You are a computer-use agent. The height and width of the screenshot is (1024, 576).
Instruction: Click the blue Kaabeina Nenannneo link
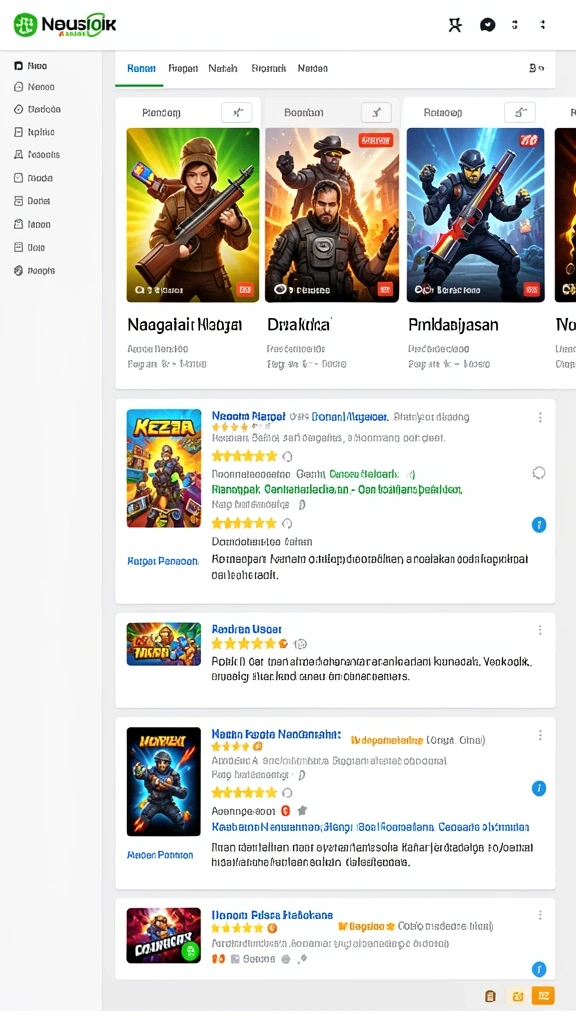coord(370,827)
